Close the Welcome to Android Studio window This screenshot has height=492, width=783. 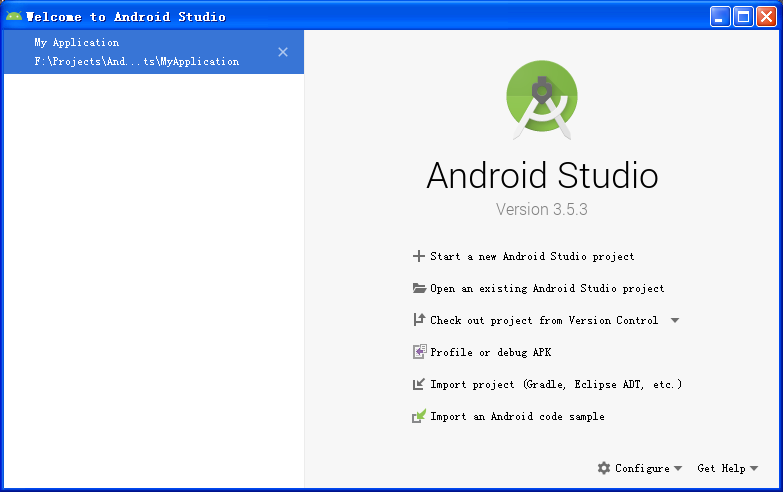(766, 16)
